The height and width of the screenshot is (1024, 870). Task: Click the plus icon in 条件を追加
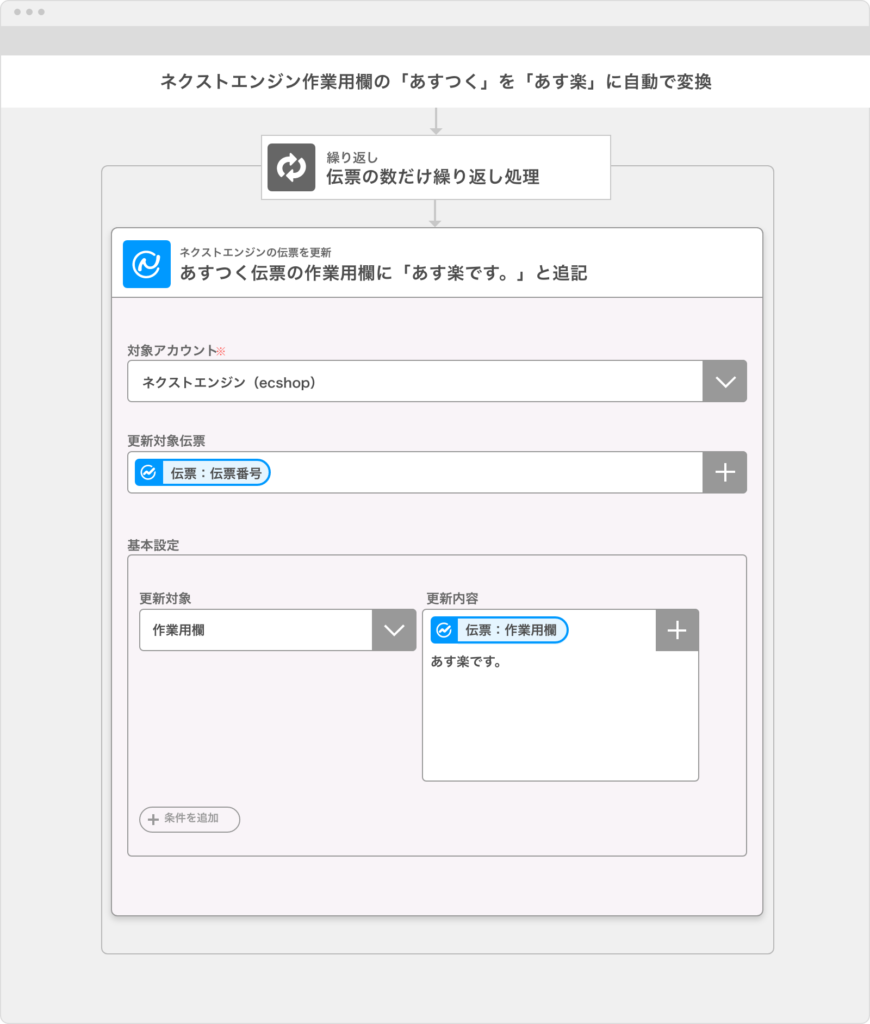tap(153, 819)
